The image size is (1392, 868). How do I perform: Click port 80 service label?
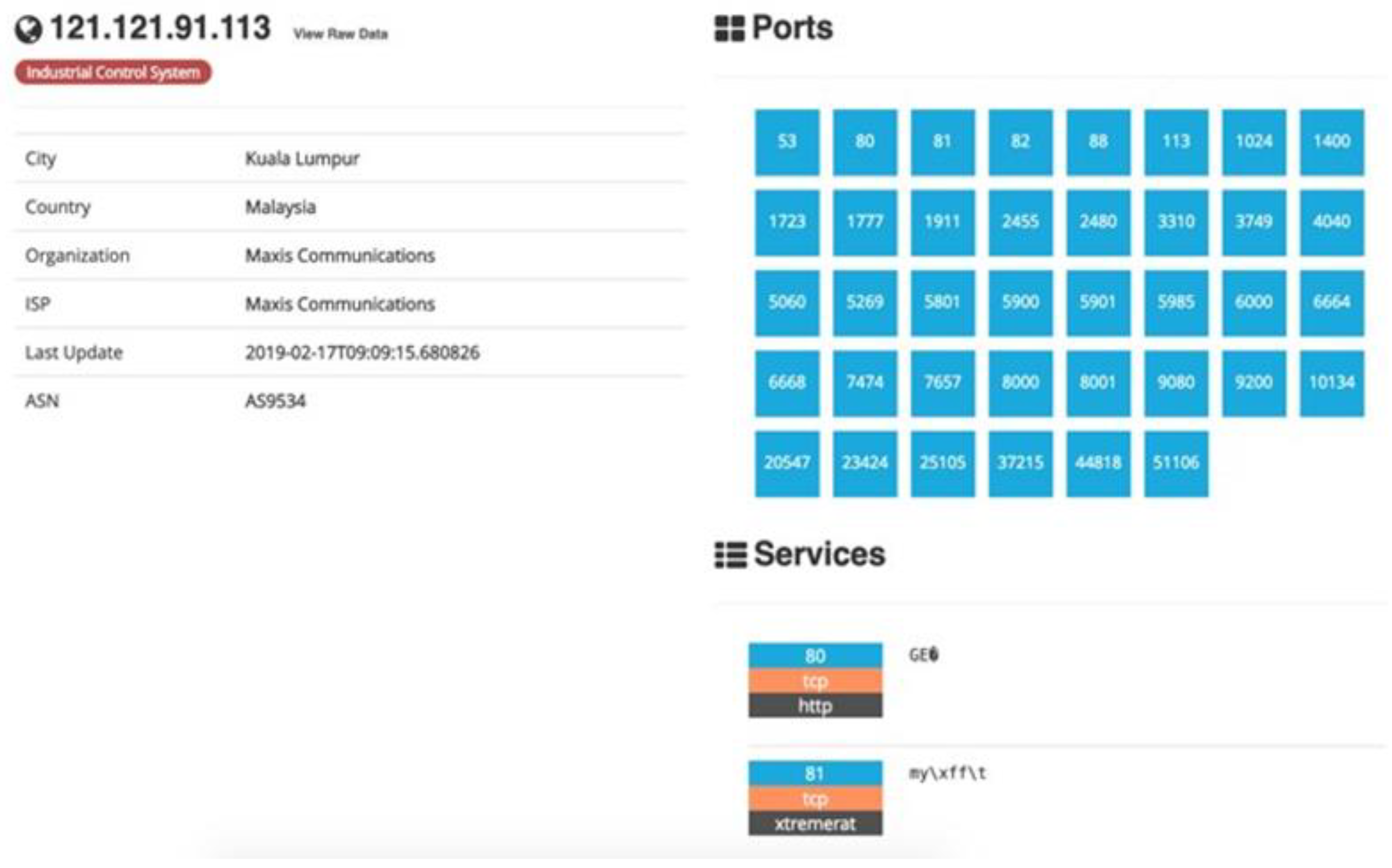coord(815,656)
